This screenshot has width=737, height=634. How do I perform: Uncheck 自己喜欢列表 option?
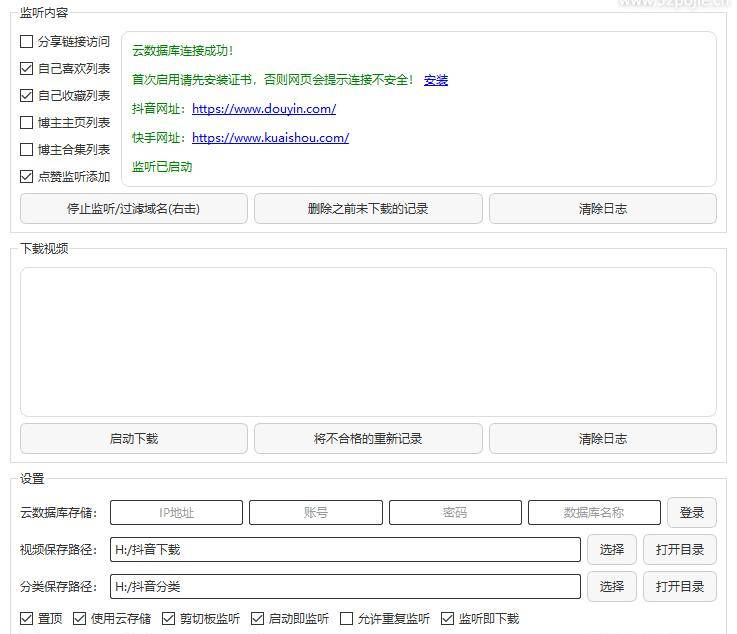tap(27, 69)
